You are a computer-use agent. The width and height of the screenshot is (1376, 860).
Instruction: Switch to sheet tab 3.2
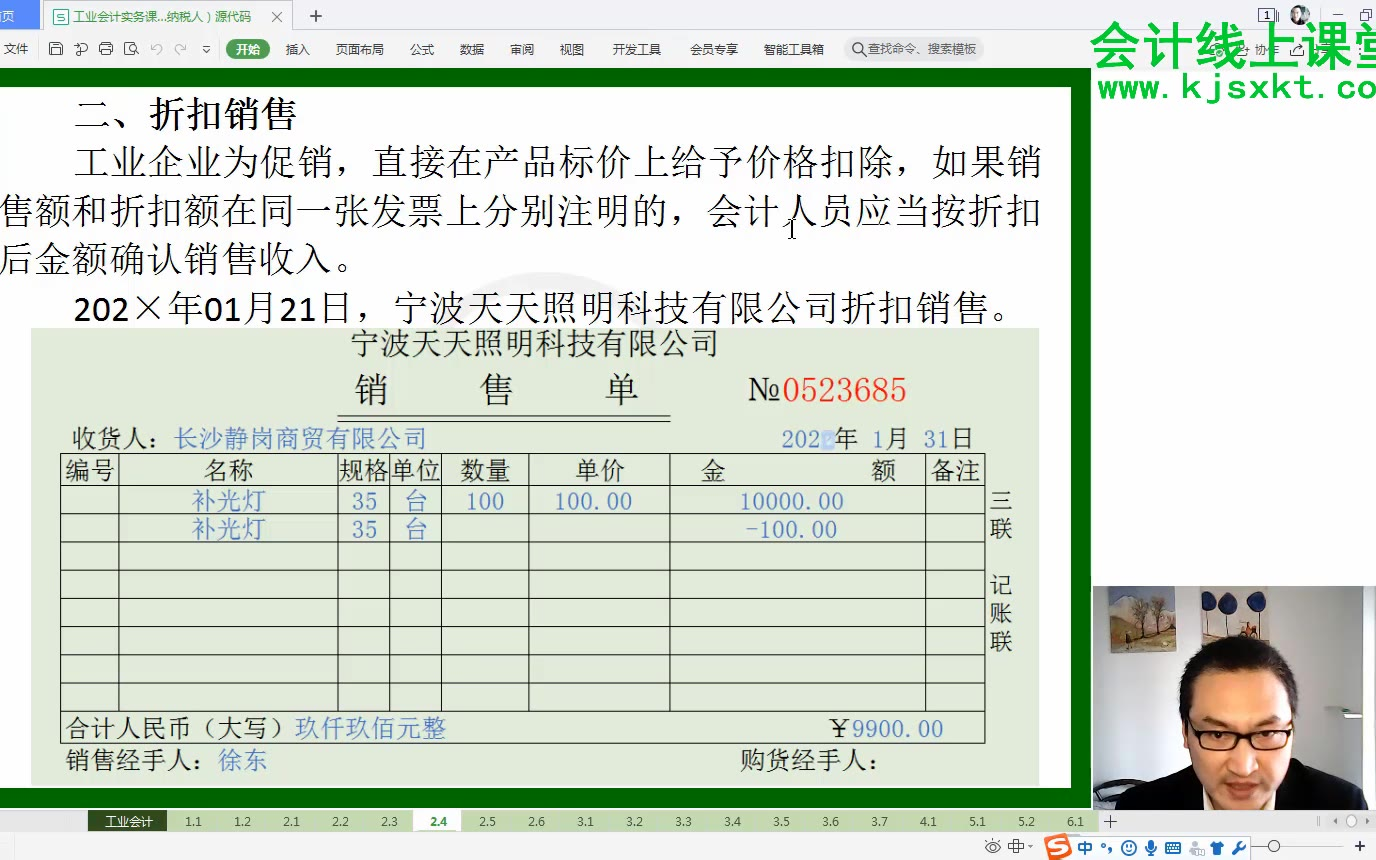634,821
